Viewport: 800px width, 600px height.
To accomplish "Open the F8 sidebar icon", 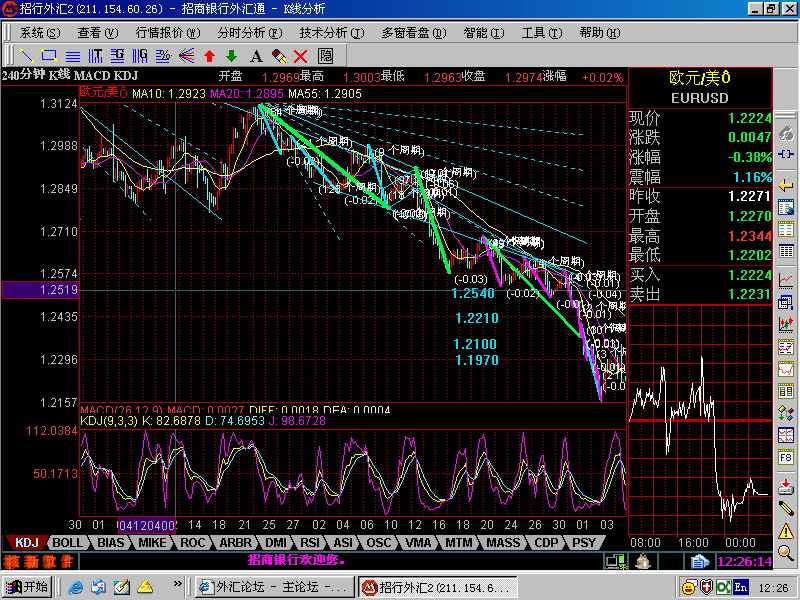I will [786, 458].
